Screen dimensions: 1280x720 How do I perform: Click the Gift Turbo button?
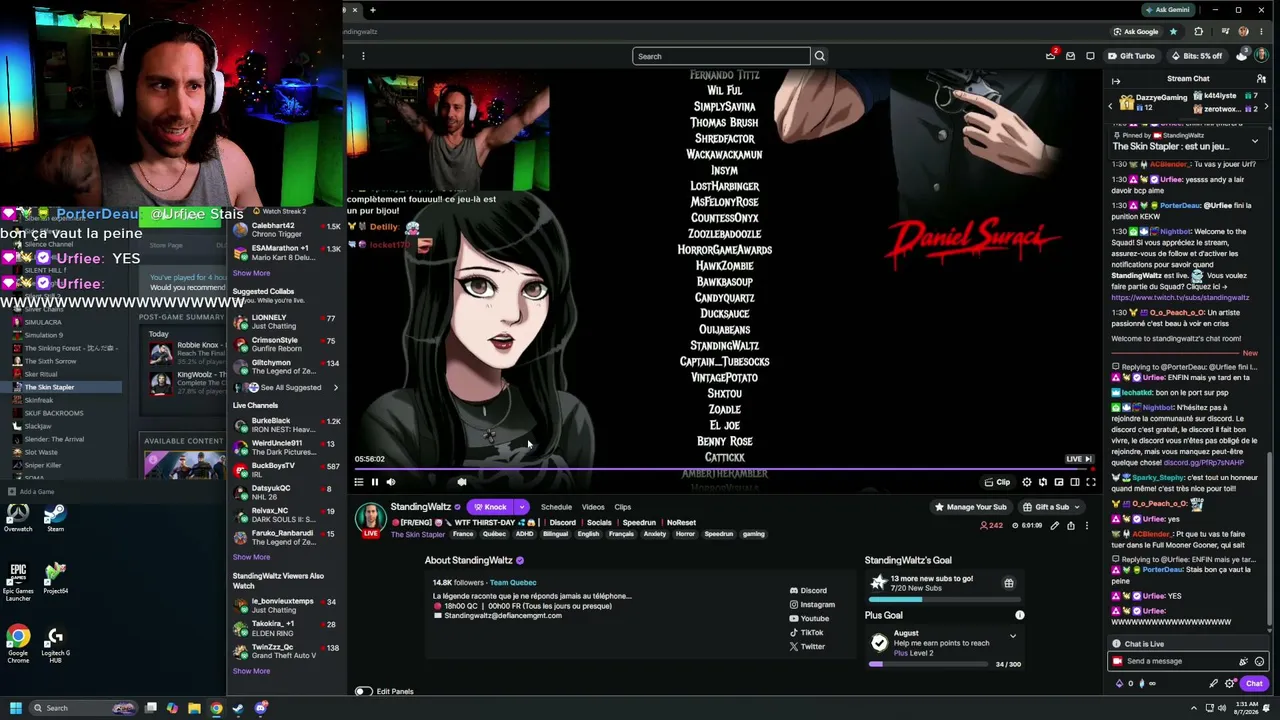click(x=1132, y=56)
